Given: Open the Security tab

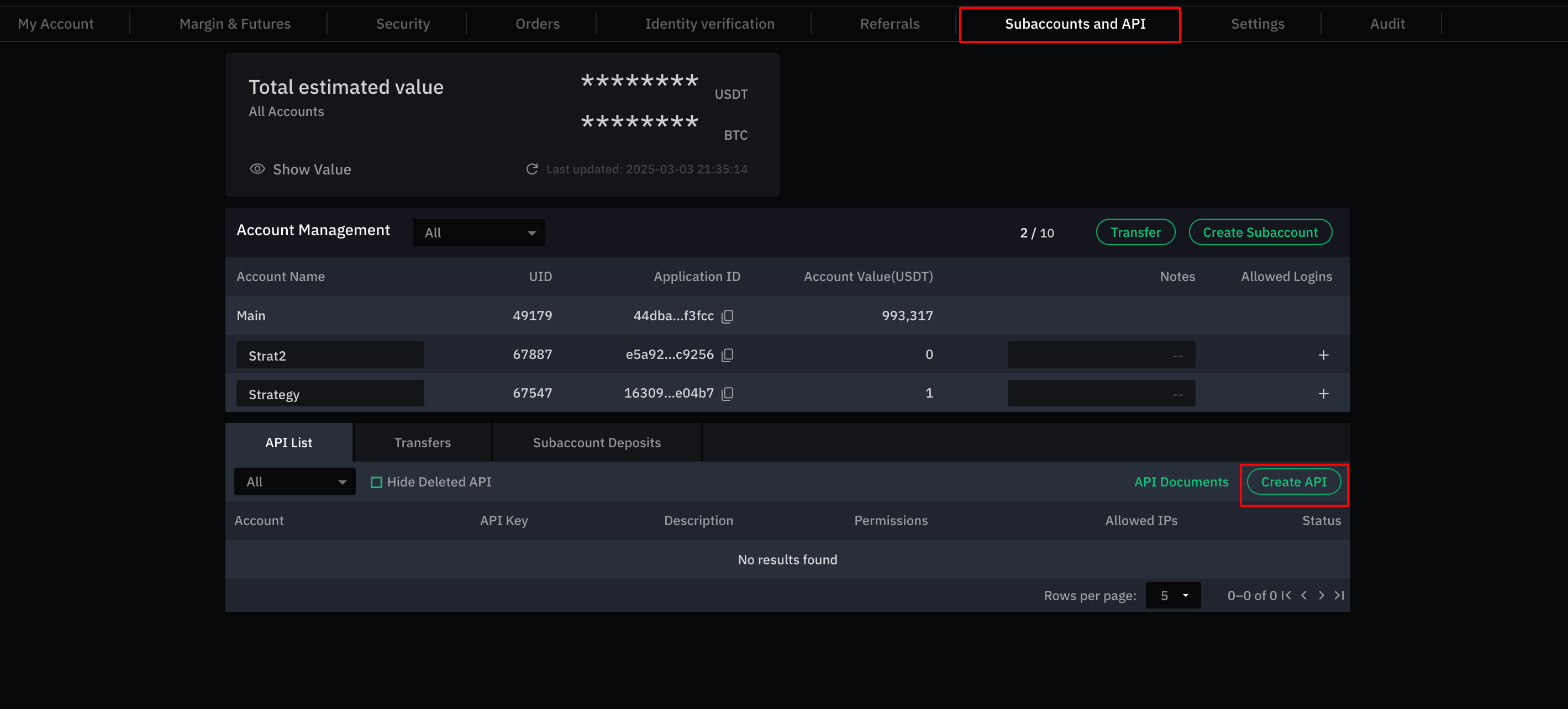Looking at the screenshot, I should coord(403,24).
